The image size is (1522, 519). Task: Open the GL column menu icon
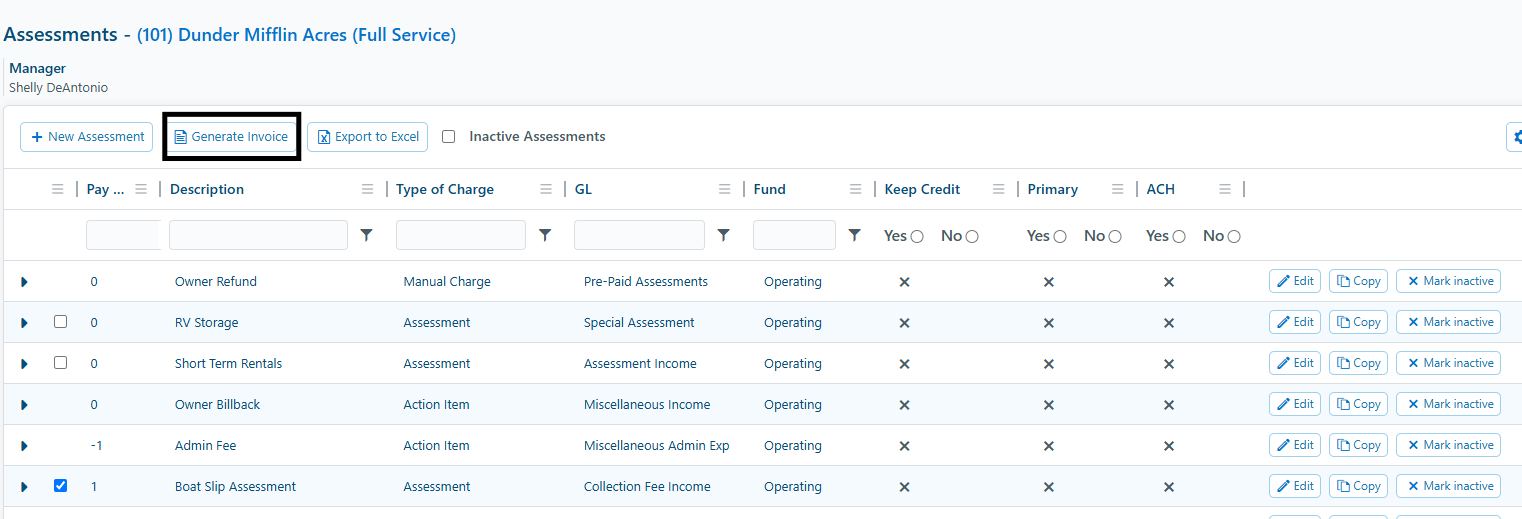click(724, 189)
